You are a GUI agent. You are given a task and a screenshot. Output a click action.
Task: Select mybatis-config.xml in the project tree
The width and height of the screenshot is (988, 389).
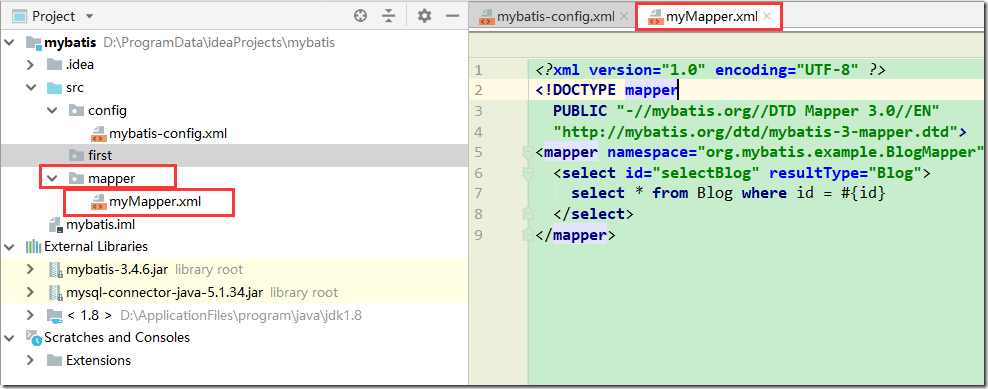168,133
